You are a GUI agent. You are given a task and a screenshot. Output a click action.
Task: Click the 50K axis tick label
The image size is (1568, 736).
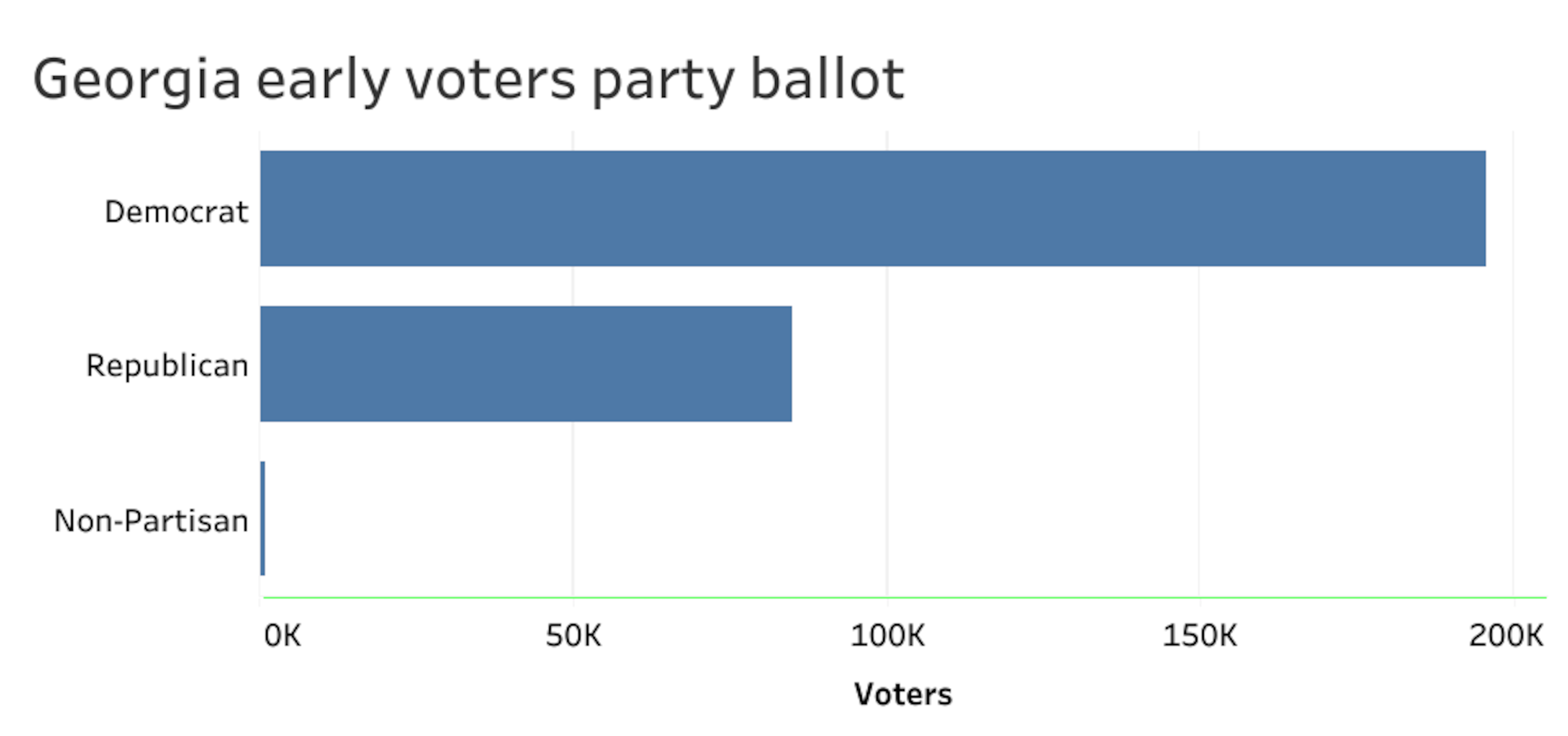click(x=573, y=636)
